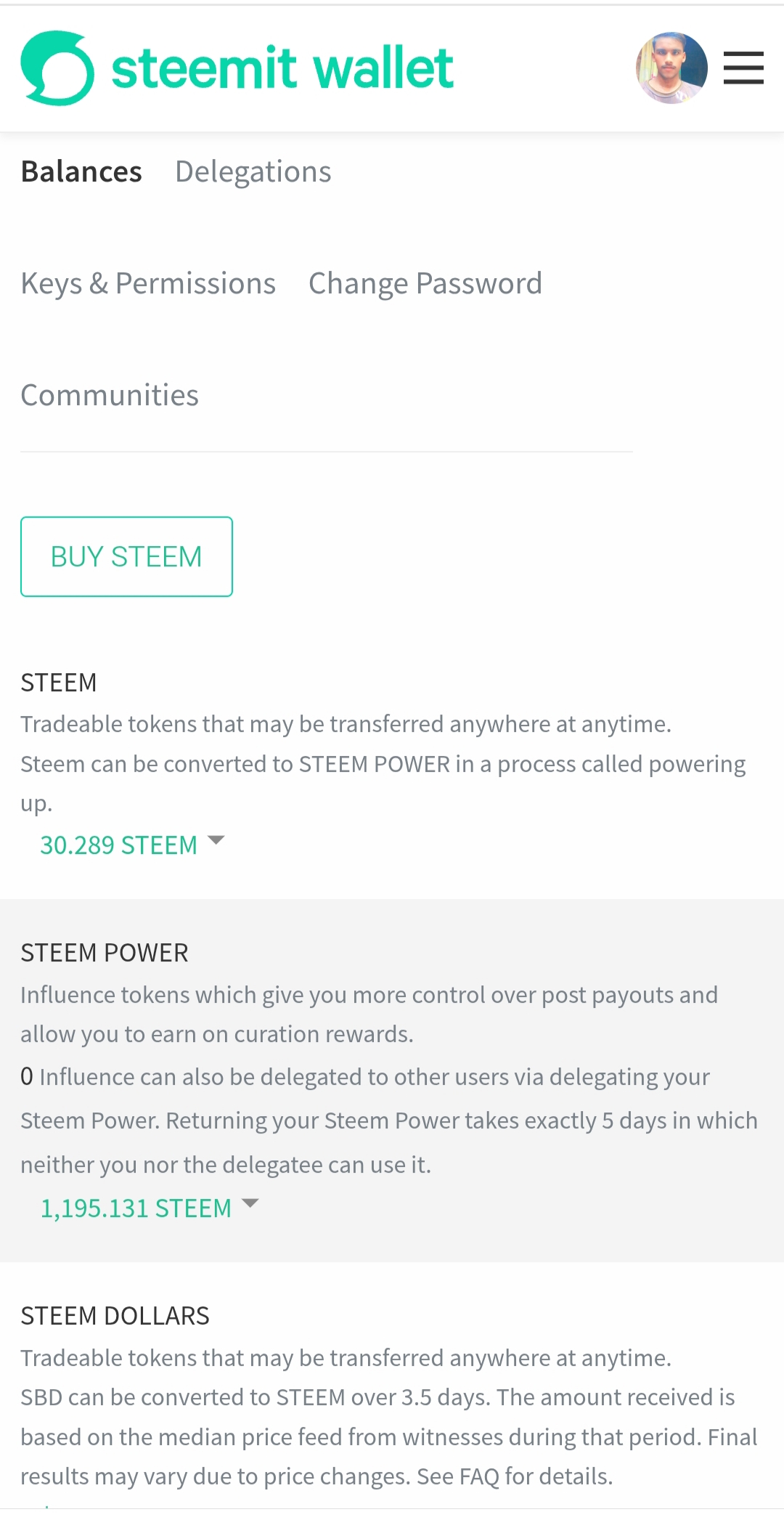The image size is (784, 1517).
Task: Switch to the Delegations tab
Action: (x=253, y=172)
